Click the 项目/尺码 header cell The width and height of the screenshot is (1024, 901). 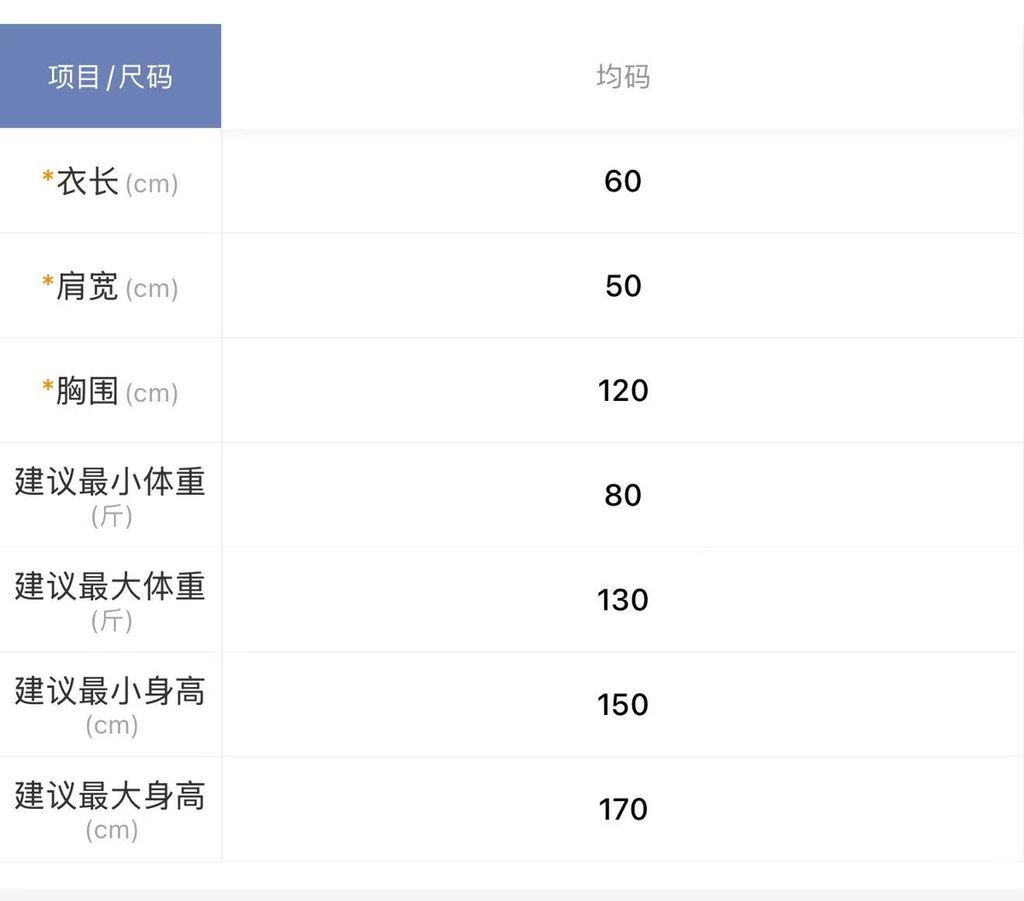(x=110, y=77)
